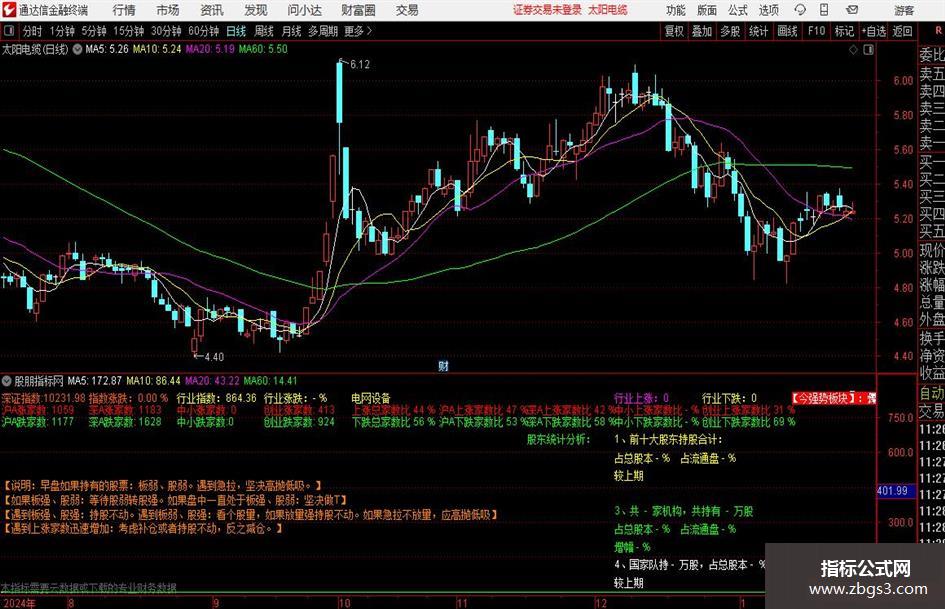The image size is (945, 609).
Task: Open the 交易 menu
Action: [407, 10]
